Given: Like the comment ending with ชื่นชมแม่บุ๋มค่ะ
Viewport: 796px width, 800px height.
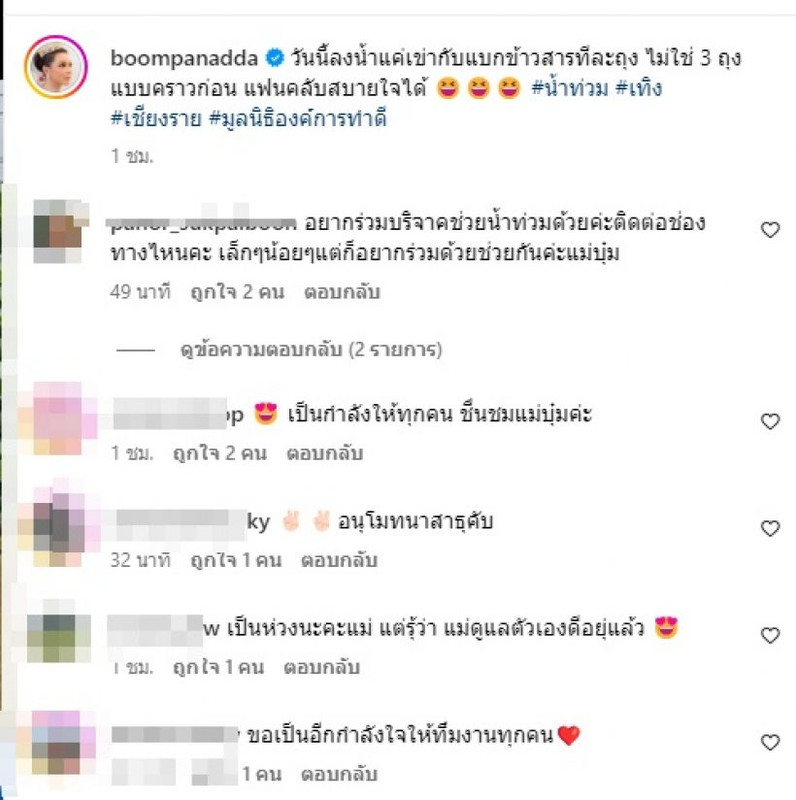Looking at the screenshot, I should (770, 421).
